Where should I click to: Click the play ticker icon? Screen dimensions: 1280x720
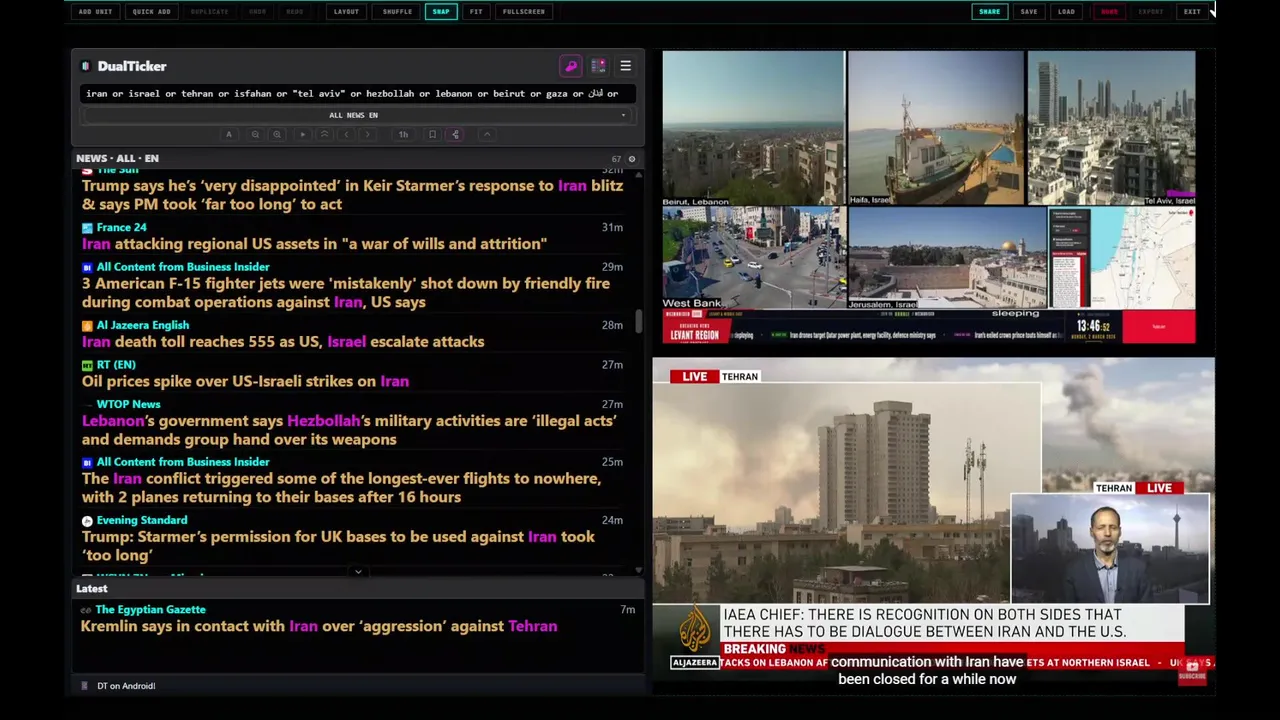tap(302, 135)
